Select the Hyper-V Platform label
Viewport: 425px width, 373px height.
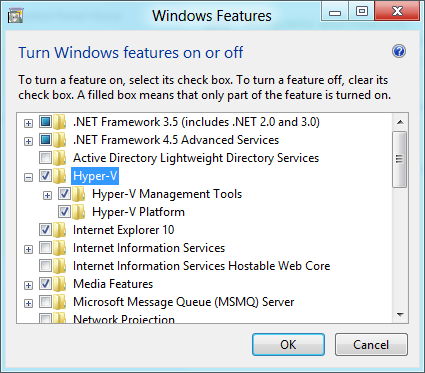tap(138, 212)
